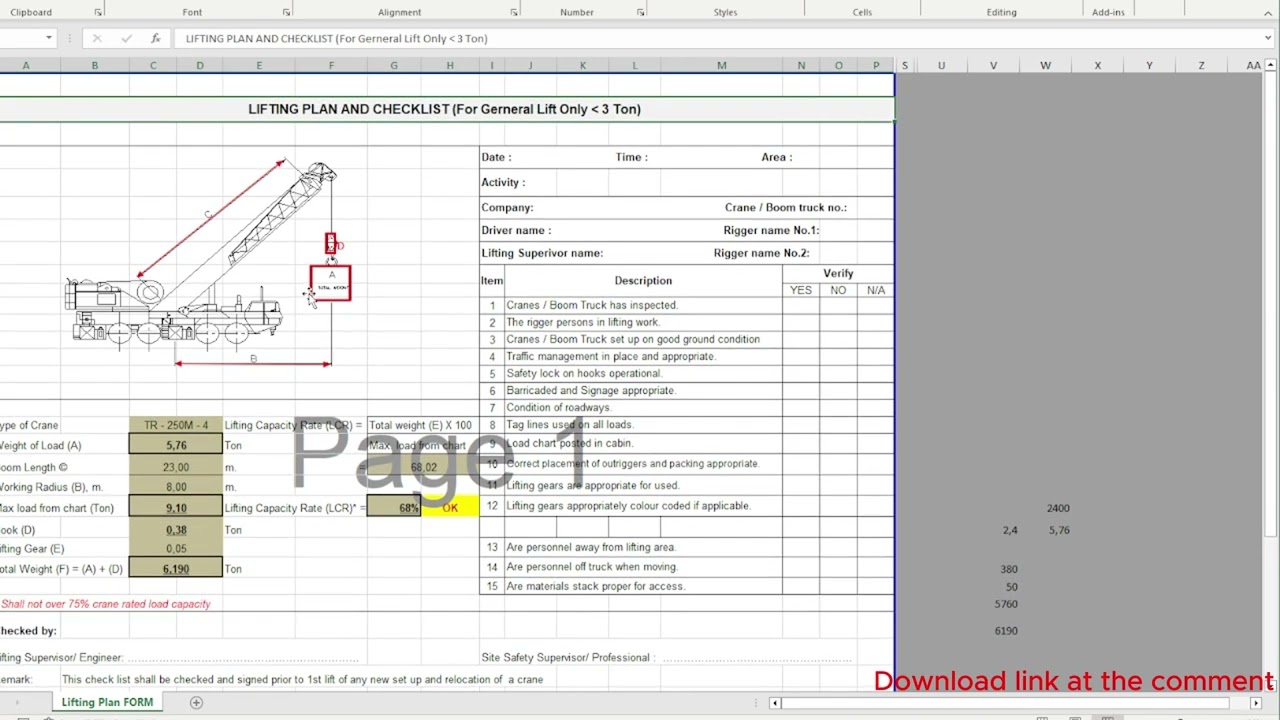1280x720 pixels.
Task: Select item Traffic management in place
Action: 643,356
